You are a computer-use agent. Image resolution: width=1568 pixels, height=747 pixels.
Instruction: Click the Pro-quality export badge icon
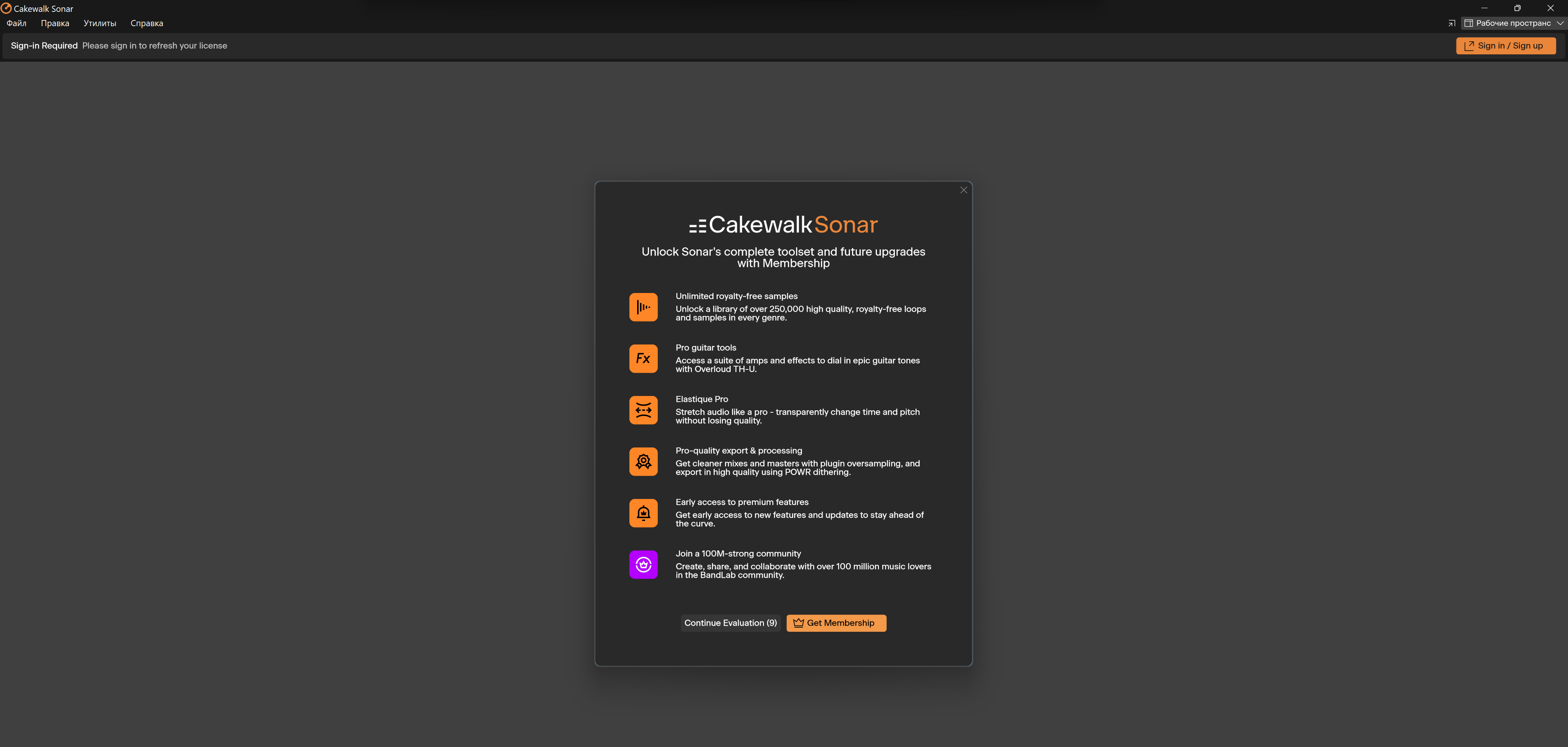coord(643,461)
